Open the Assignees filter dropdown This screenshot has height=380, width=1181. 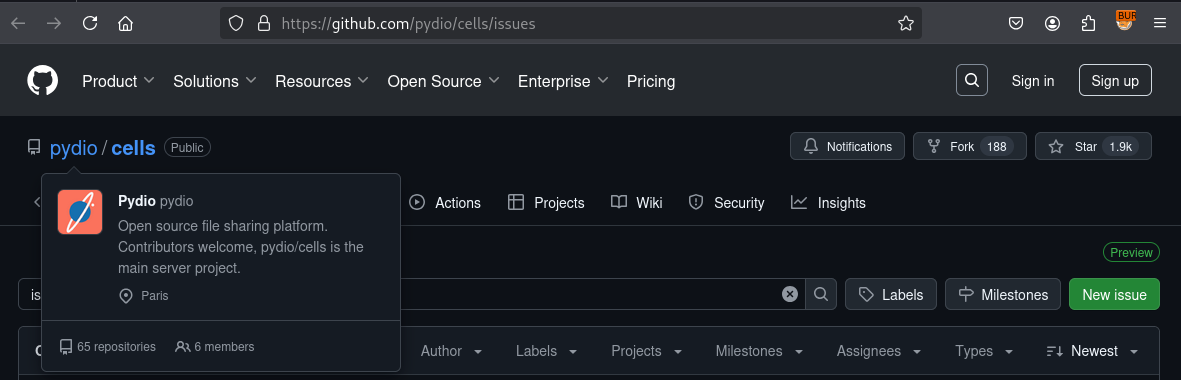[879, 351]
